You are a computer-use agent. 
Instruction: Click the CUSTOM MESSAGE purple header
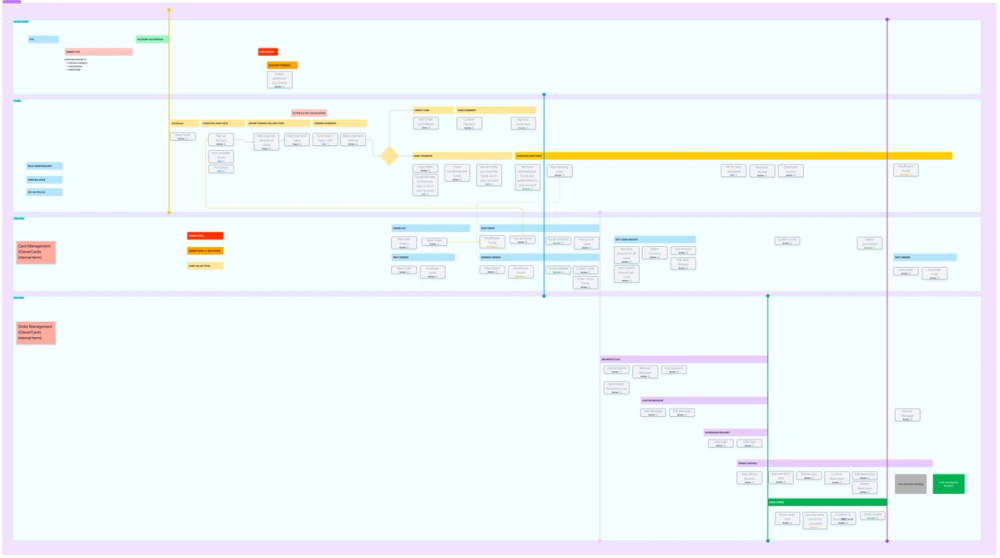coord(704,400)
